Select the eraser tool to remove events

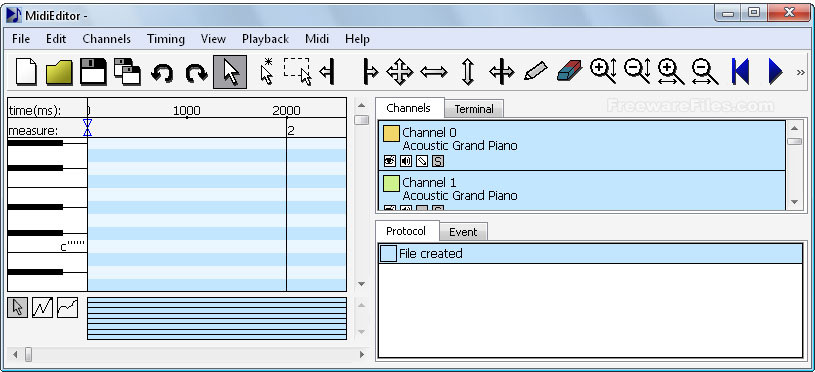click(569, 71)
